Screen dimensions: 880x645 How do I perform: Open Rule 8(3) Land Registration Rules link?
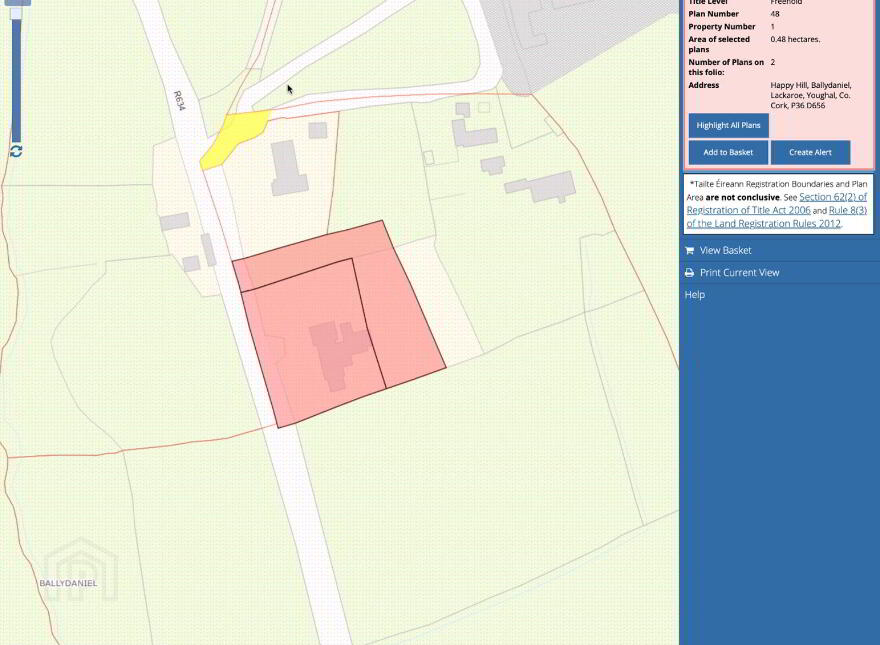point(777,217)
